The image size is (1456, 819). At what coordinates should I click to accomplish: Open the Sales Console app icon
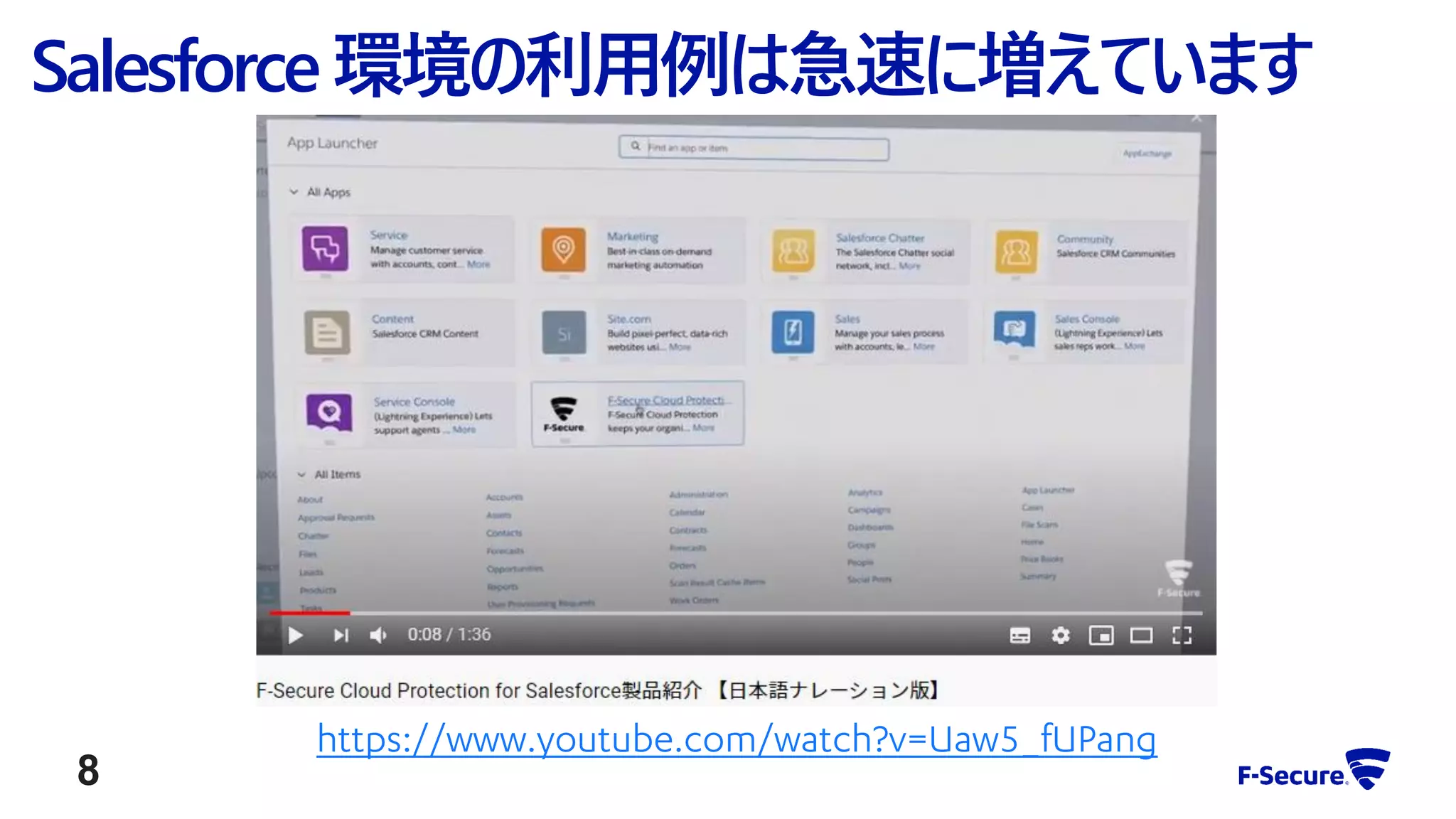(x=1015, y=330)
